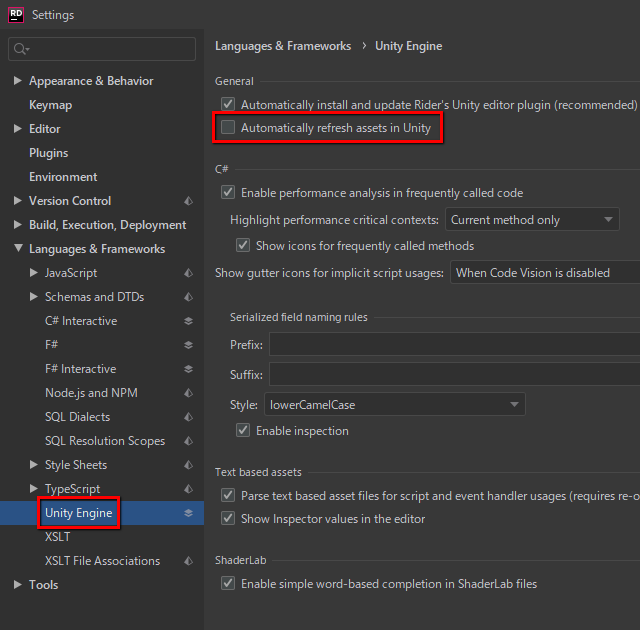Expand the JavaScript node
This screenshot has width=640, height=630.
pyautogui.click(x=34, y=273)
